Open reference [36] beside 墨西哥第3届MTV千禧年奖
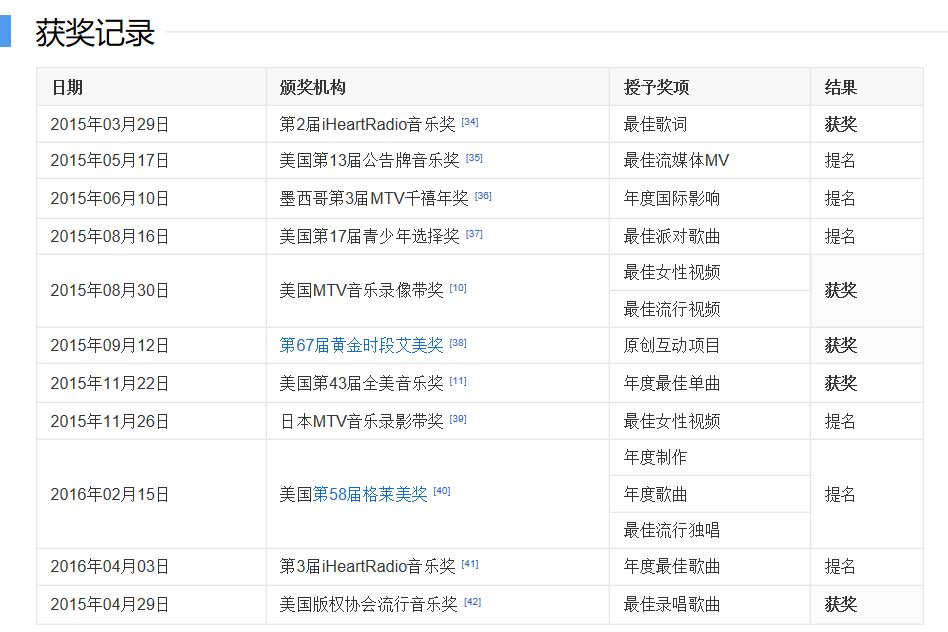Screen dimensions: 948x632 [483, 196]
